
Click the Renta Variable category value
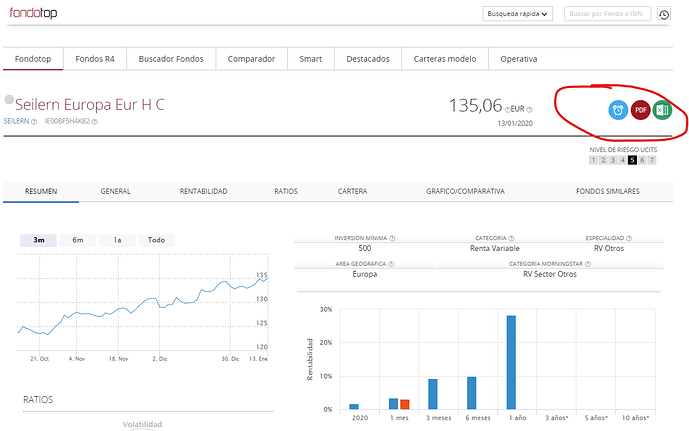click(x=495, y=248)
